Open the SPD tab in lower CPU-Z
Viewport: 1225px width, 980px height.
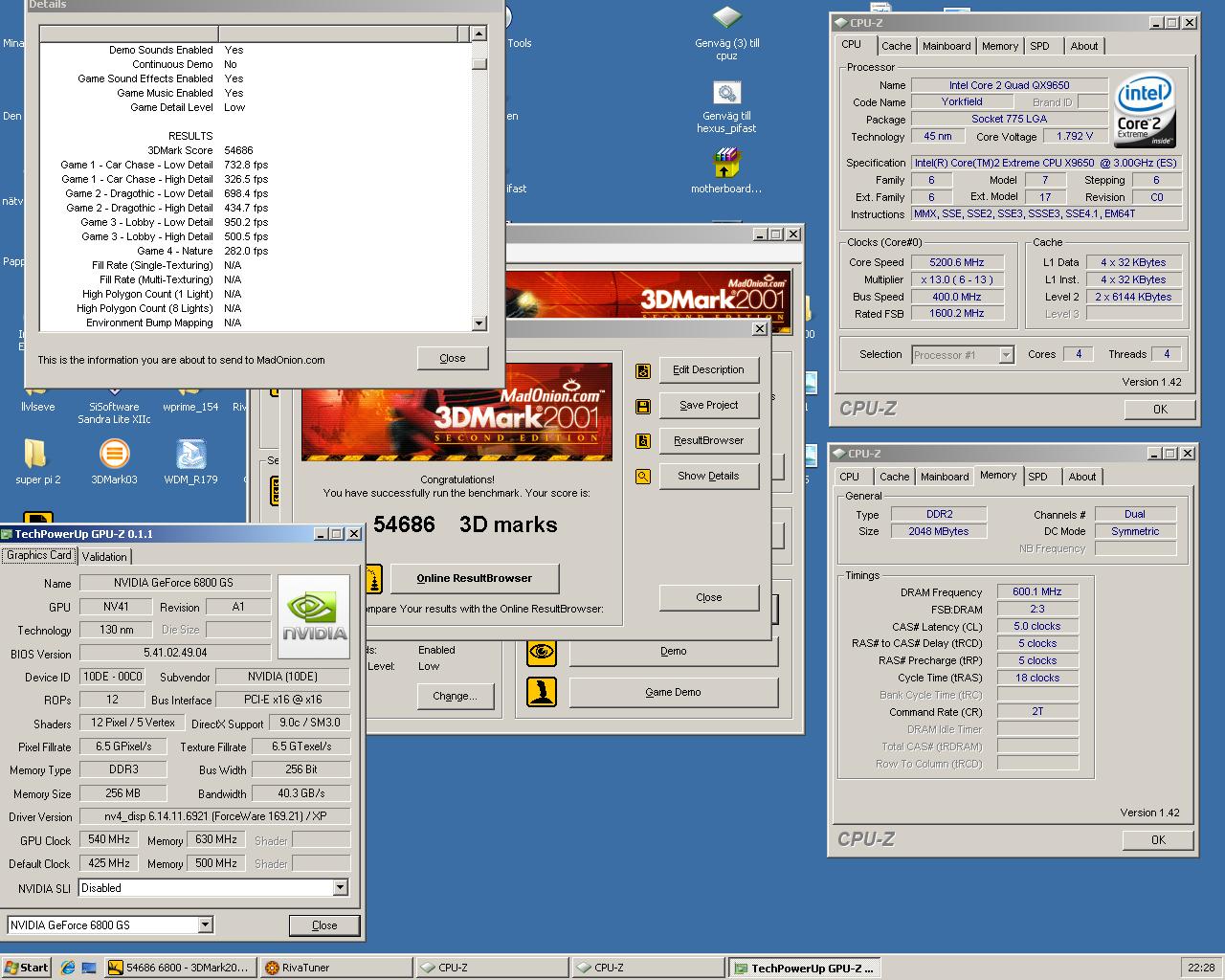(x=1037, y=477)
